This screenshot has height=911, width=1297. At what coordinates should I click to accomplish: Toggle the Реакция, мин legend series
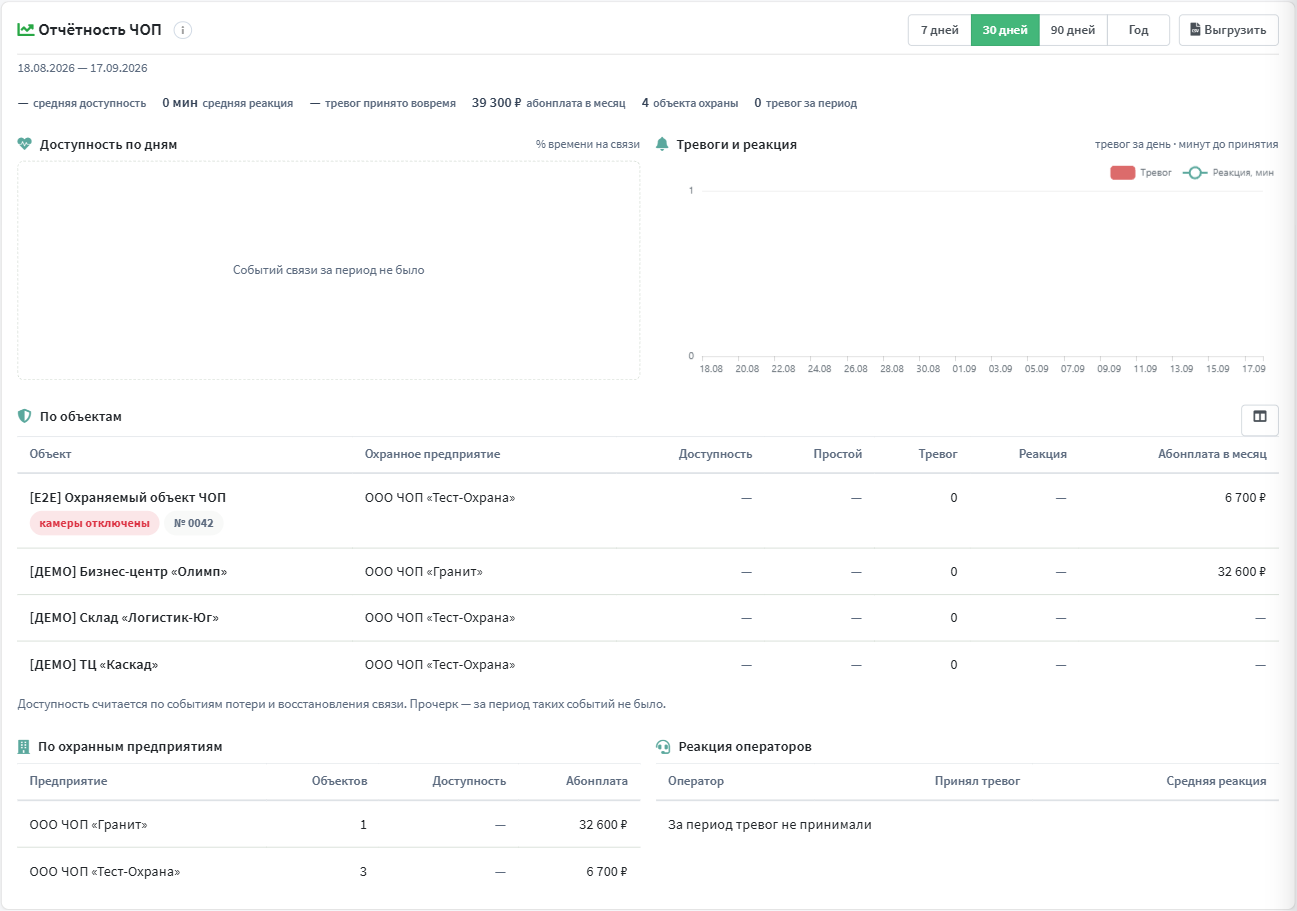point(1228,173)
